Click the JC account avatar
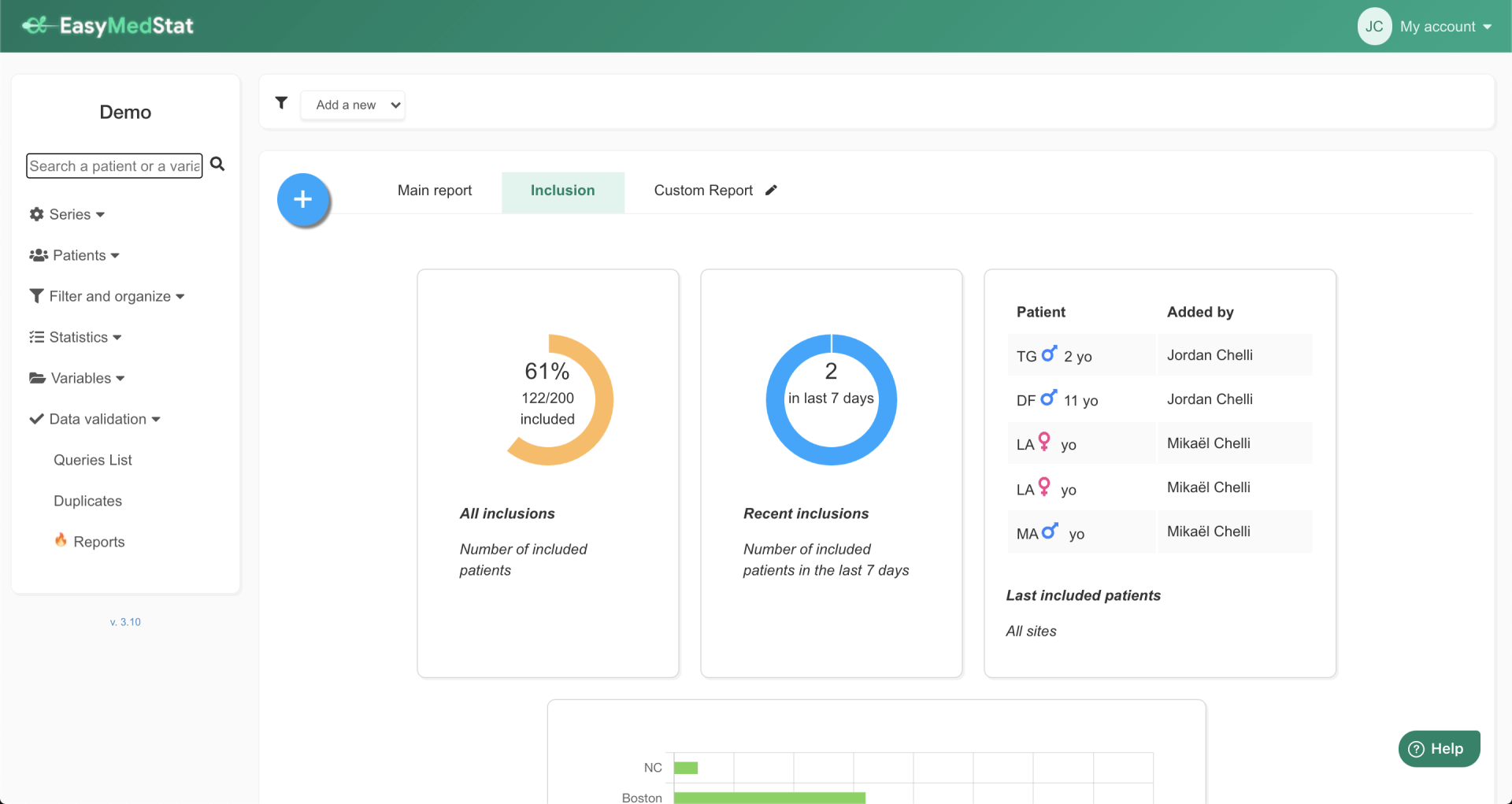This screenshot has width=1512, height=804. [x=1374, y=26]
